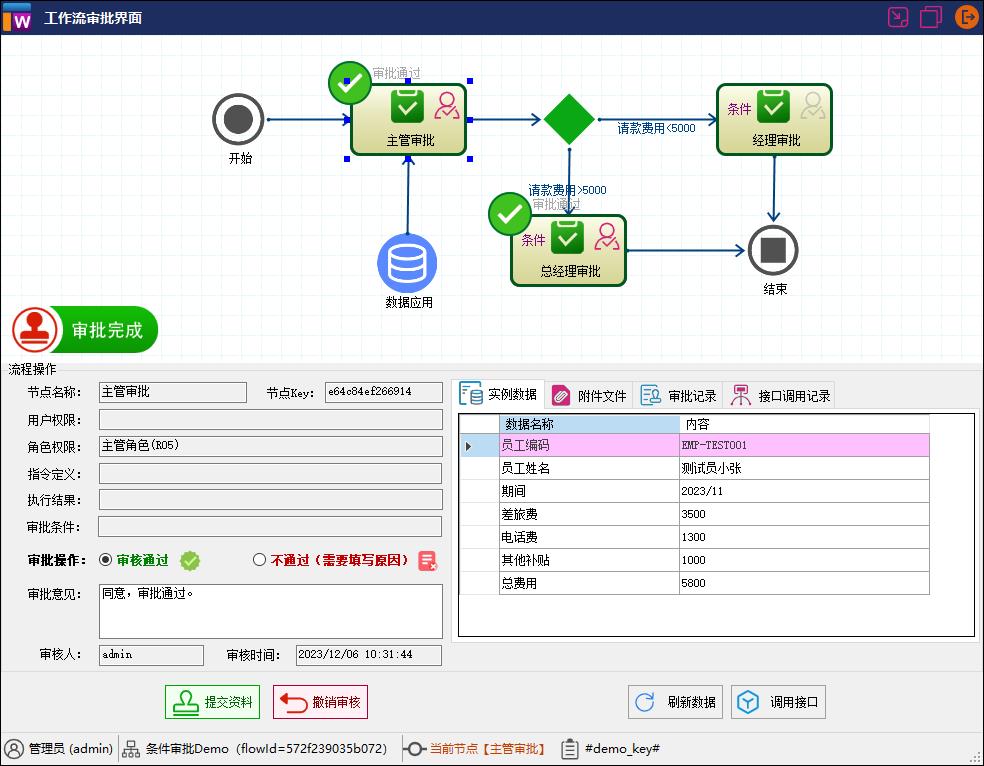Select the 数据应用 database node icon
Screen dimensions: 984x766
point(407,263)
